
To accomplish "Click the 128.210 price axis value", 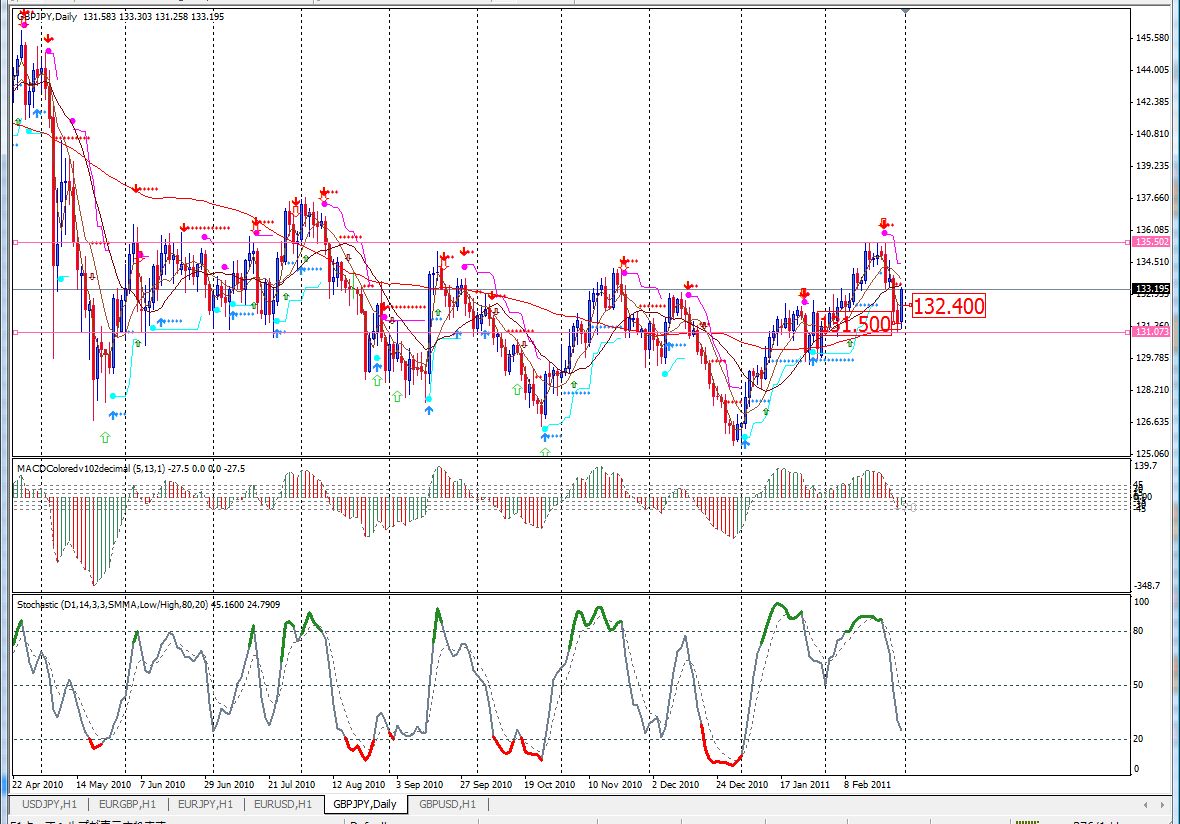I will pyautogui.click(x=1152, y=390).
